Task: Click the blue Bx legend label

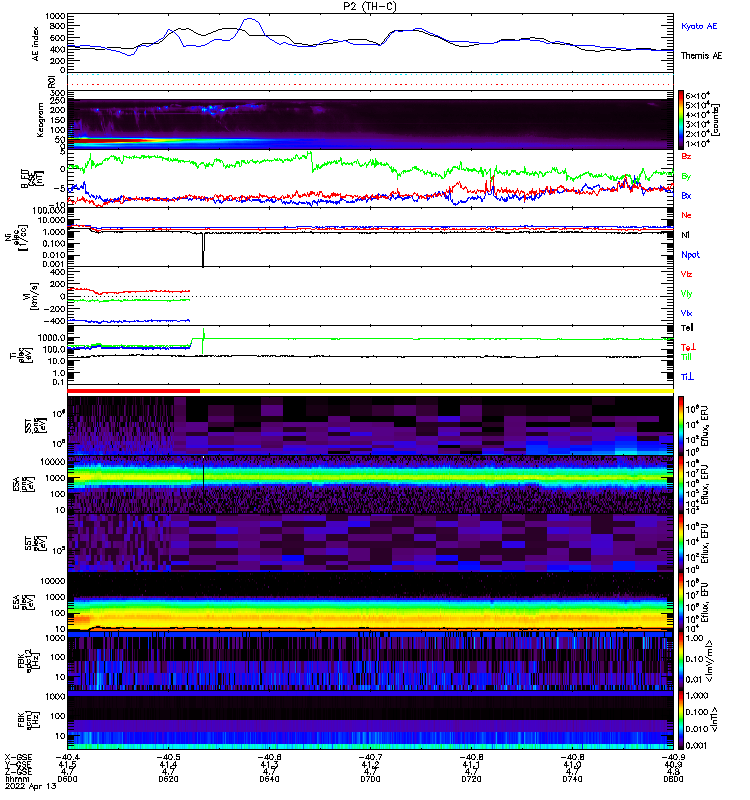Action: (x=686, y=195)
